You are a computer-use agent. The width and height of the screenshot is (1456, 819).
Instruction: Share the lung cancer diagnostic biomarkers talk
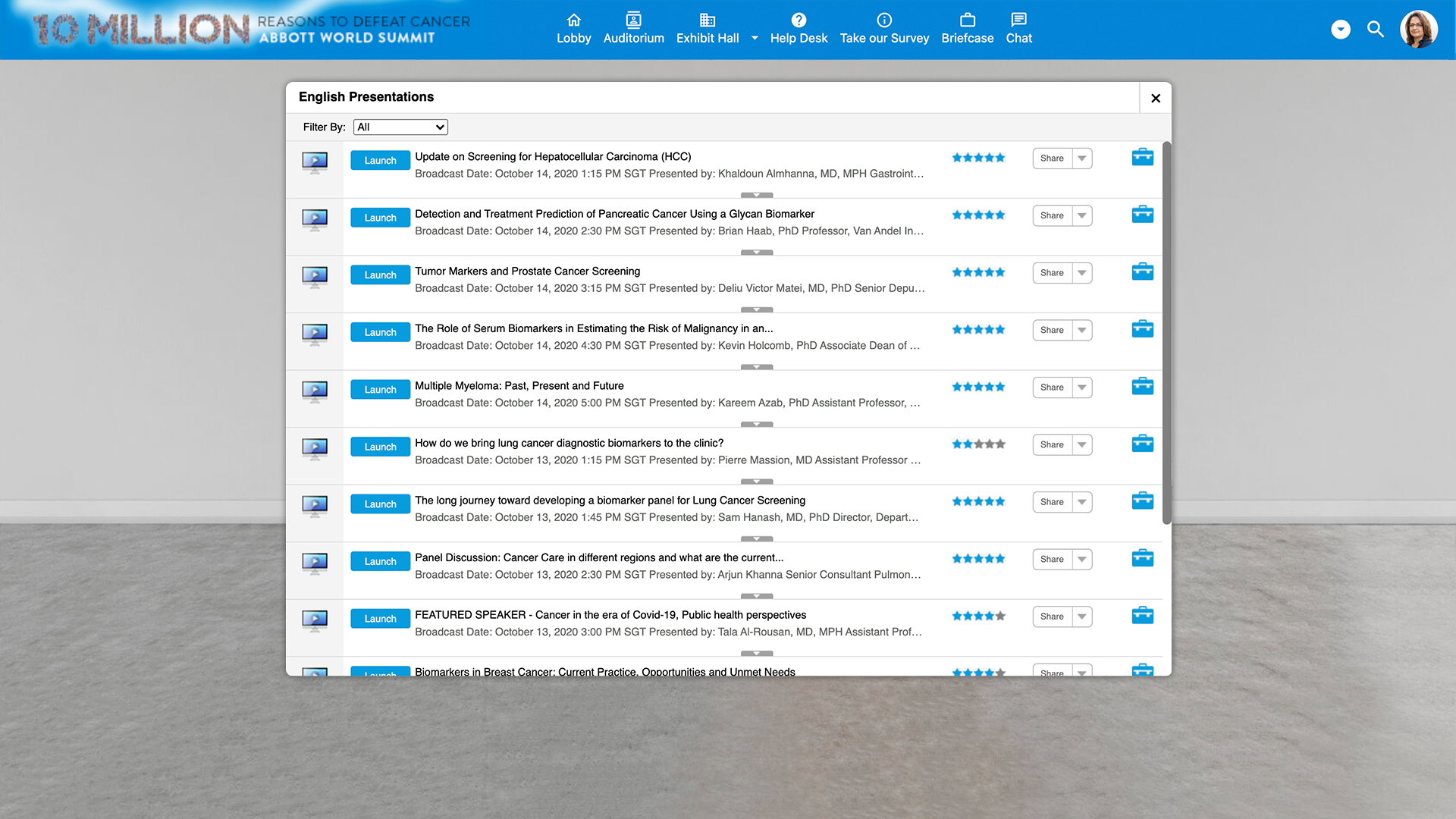1052,444
